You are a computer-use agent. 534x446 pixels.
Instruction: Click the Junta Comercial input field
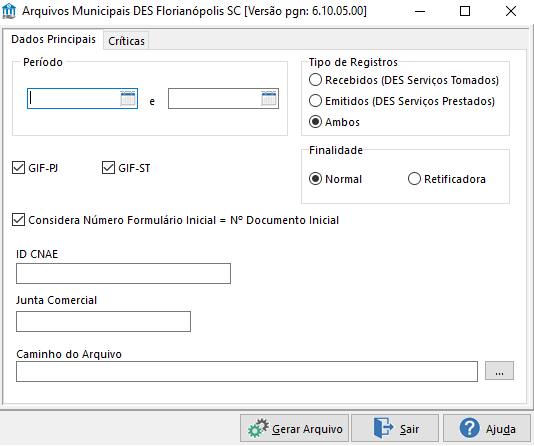pos(103,321)
